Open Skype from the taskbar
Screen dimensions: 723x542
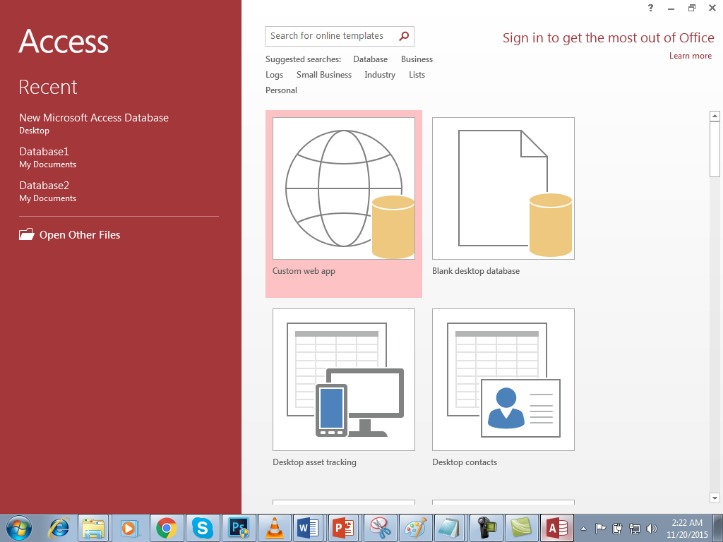(x=202, y=528)
